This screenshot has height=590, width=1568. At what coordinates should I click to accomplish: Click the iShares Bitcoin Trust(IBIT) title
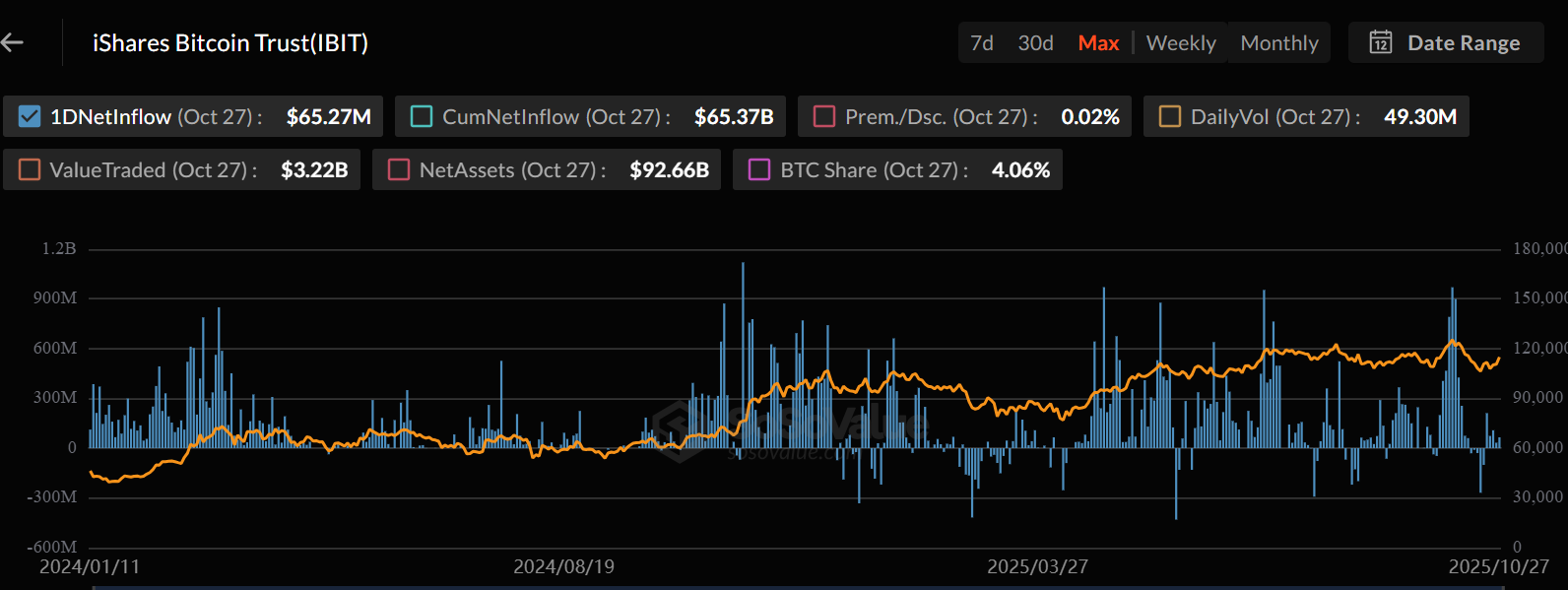pos(230,43)
